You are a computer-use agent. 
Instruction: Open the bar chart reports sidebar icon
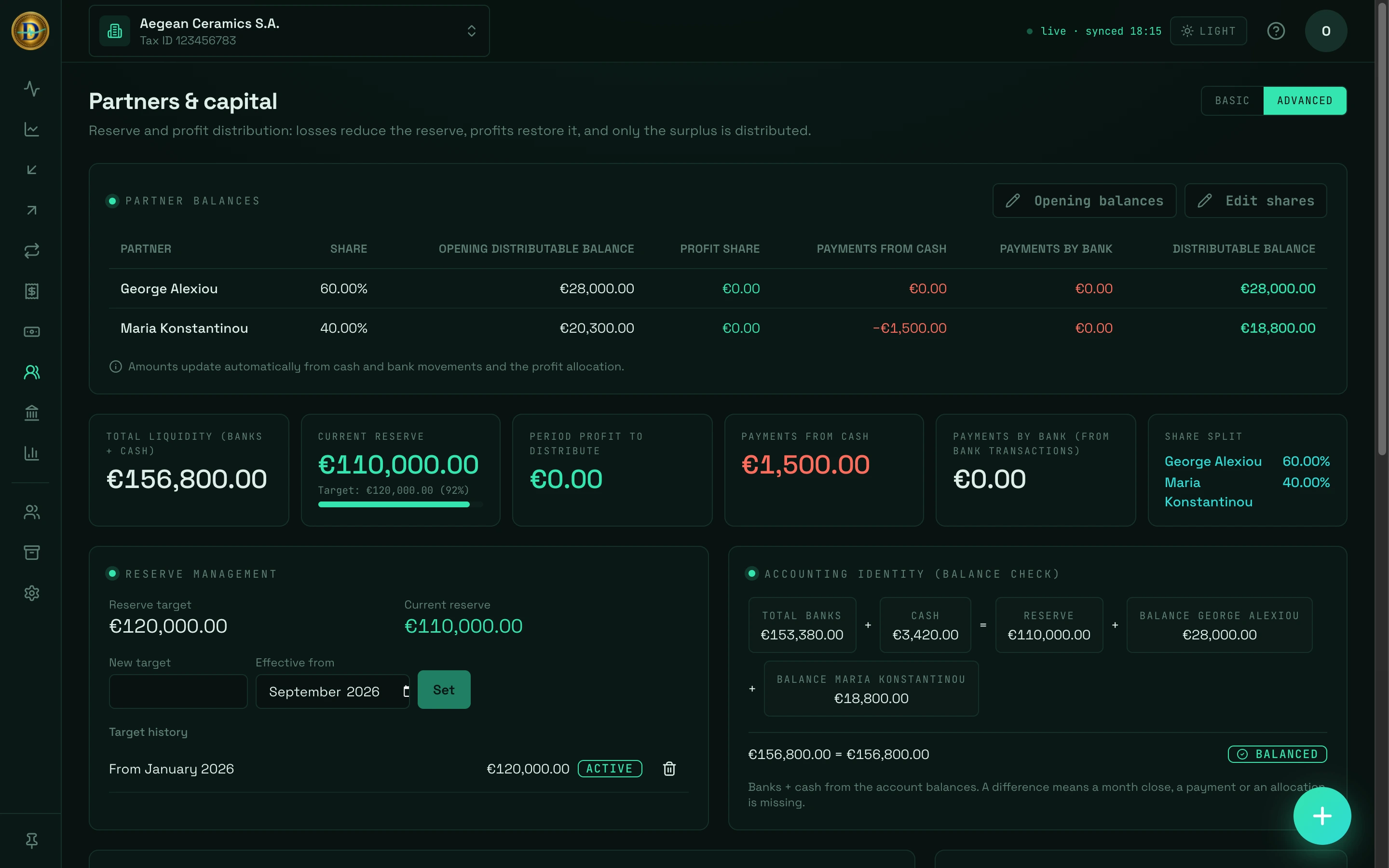tap(31, 453)
